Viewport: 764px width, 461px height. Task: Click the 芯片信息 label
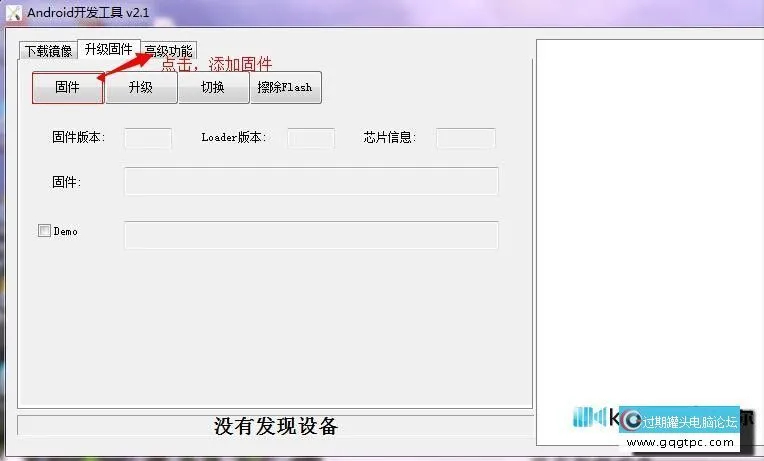[389, 137]
